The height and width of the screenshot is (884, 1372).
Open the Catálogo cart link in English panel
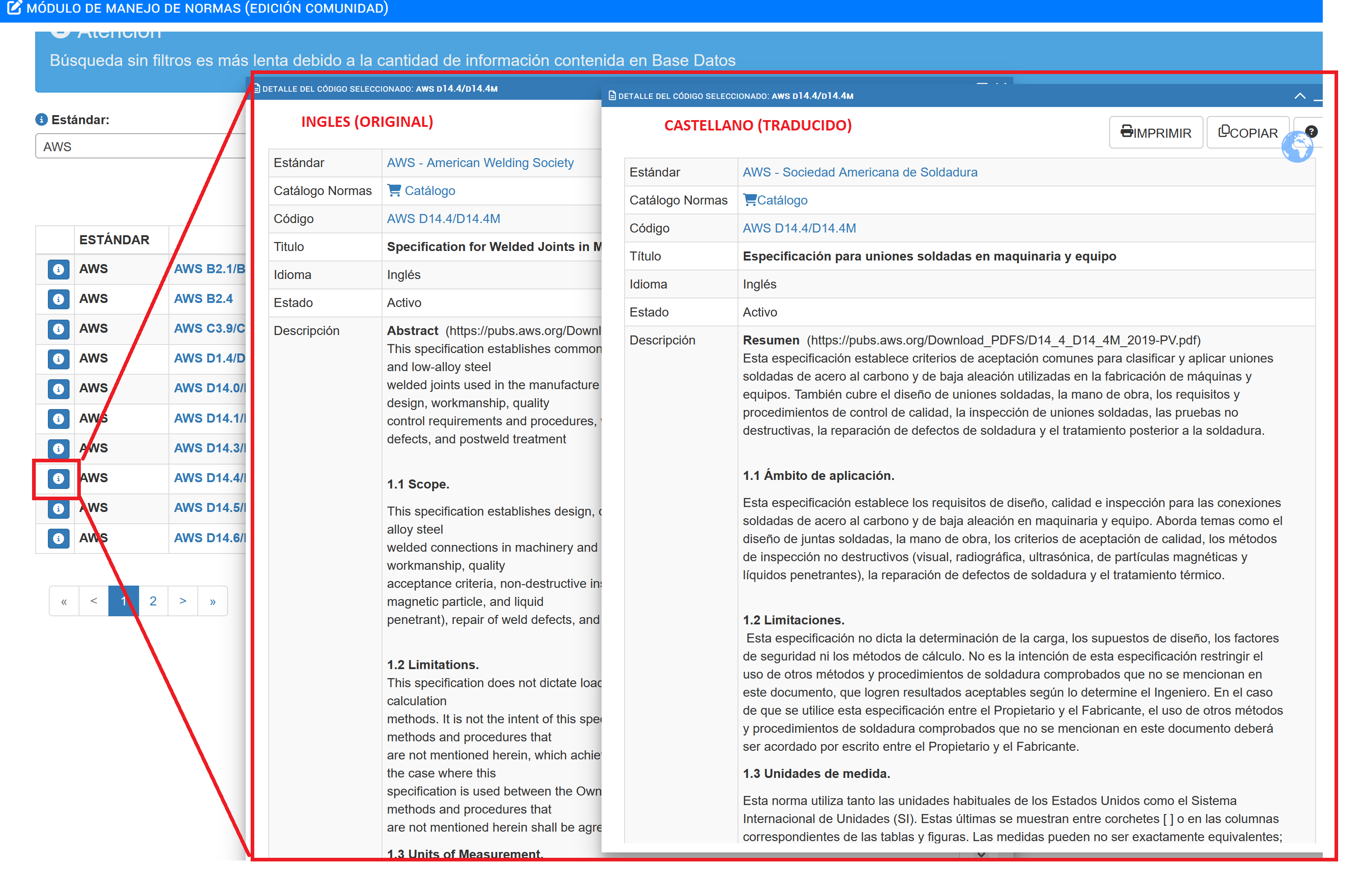pos(421,191)
